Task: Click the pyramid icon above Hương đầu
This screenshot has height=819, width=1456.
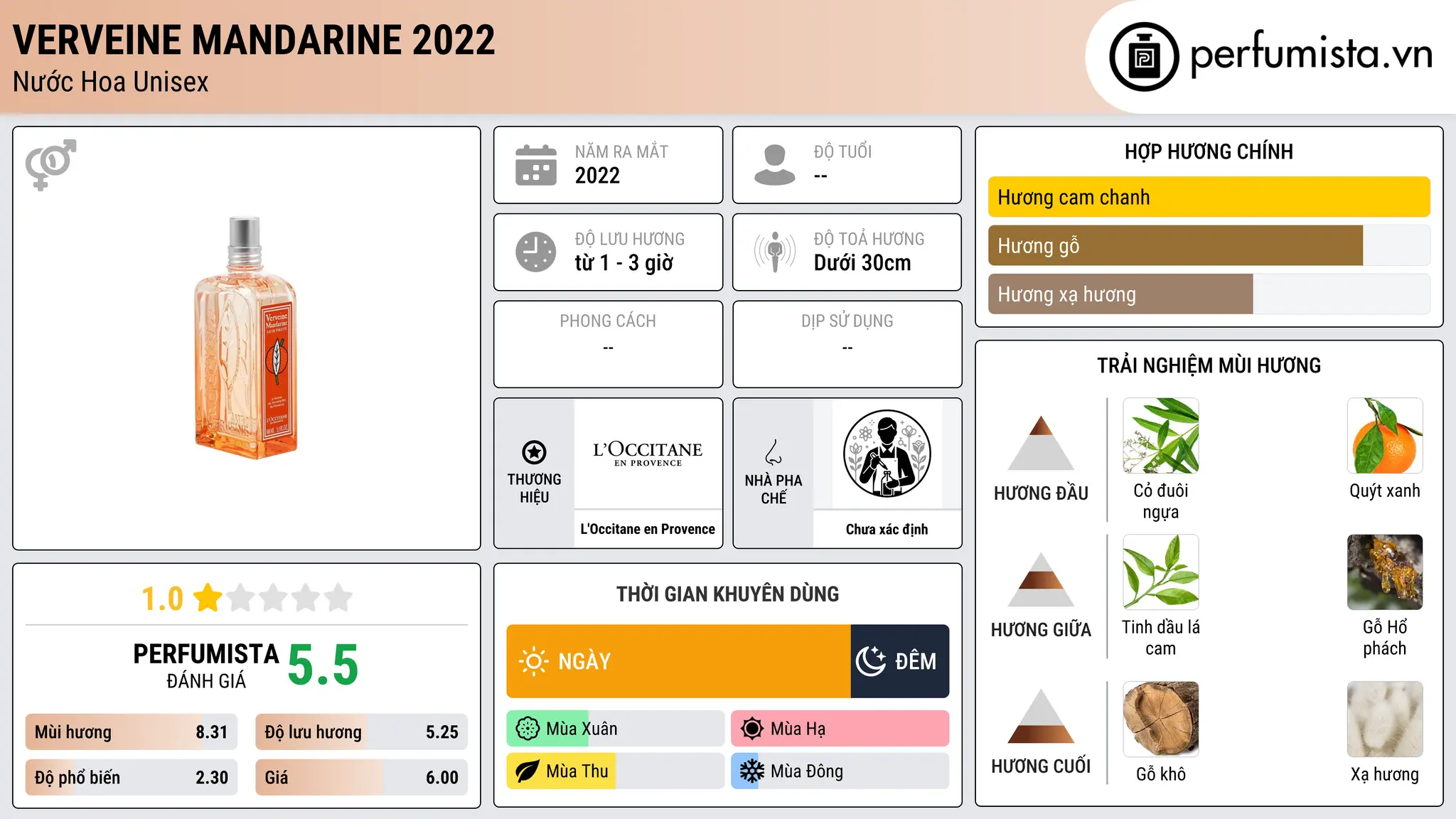Action: pyautogui.click(x=1041, y=443)
